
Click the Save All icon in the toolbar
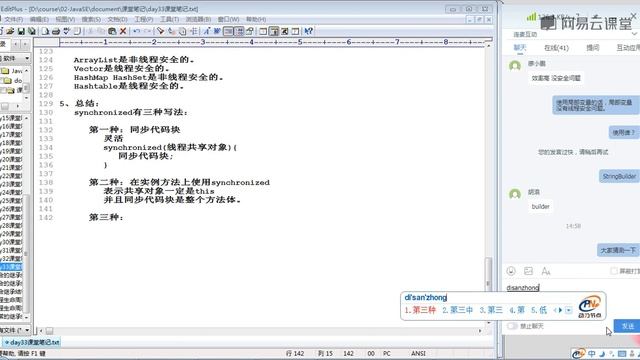coord(31,31)
